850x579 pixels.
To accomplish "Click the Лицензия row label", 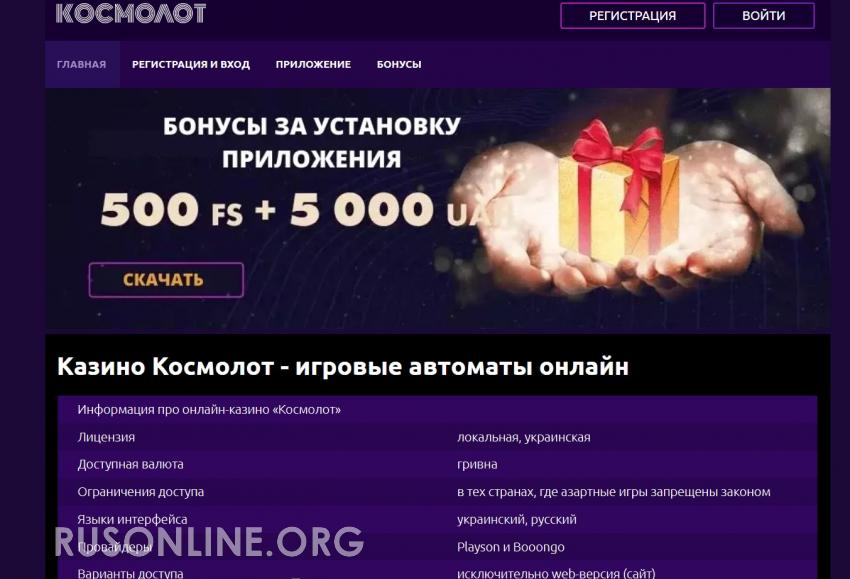I will 106,437.
